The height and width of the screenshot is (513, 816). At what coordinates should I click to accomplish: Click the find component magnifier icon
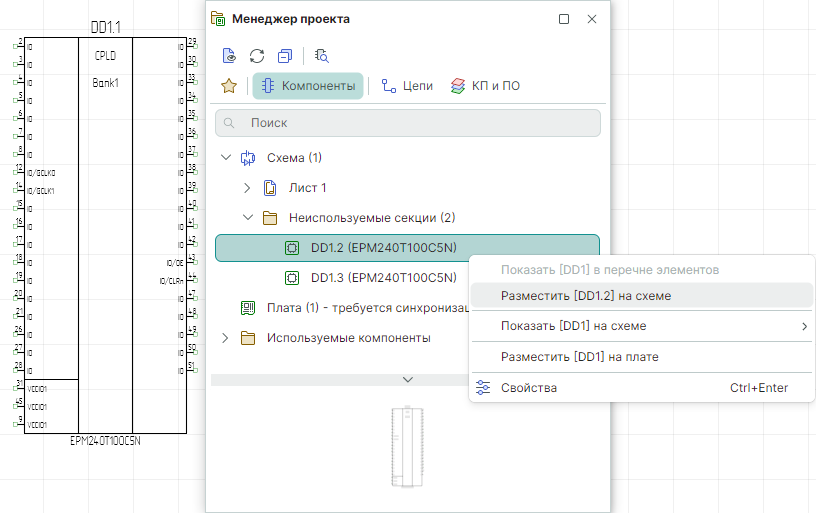coord(321,56)
